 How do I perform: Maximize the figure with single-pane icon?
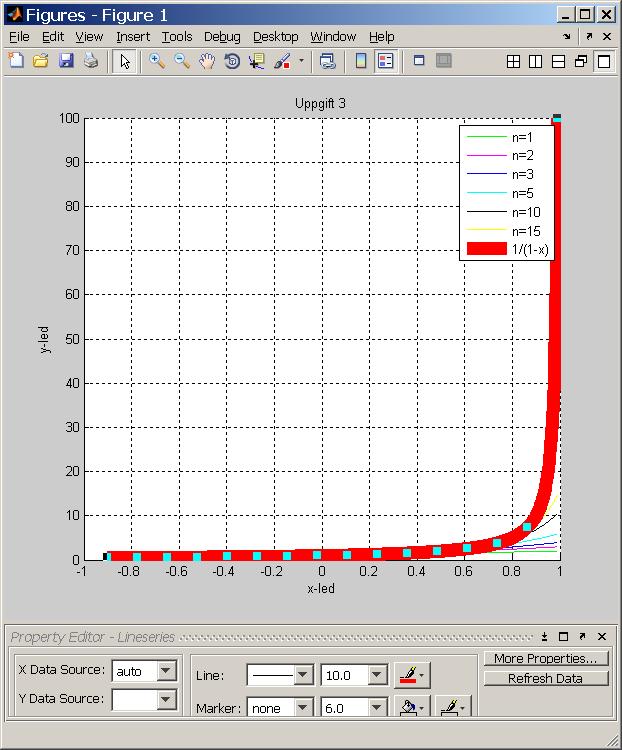(x=604, y=61)
